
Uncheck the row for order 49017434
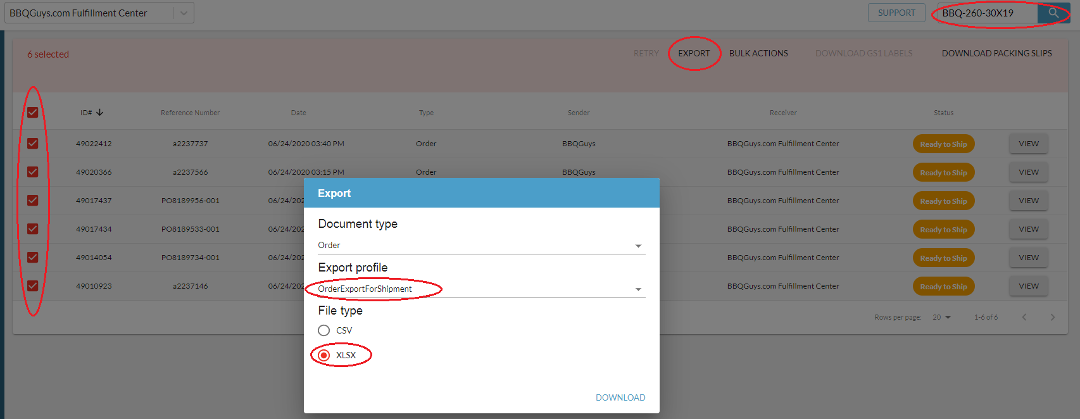(32, 229)
